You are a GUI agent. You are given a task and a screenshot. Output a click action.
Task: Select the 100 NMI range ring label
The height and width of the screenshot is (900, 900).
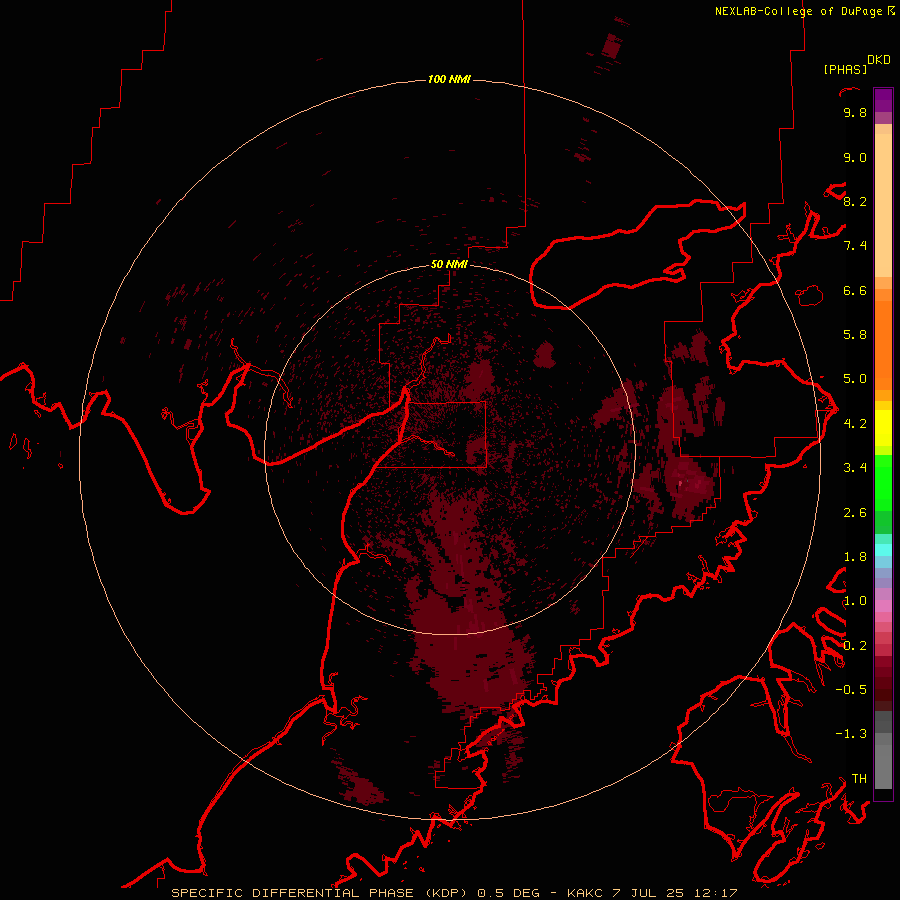pos(449,79)
